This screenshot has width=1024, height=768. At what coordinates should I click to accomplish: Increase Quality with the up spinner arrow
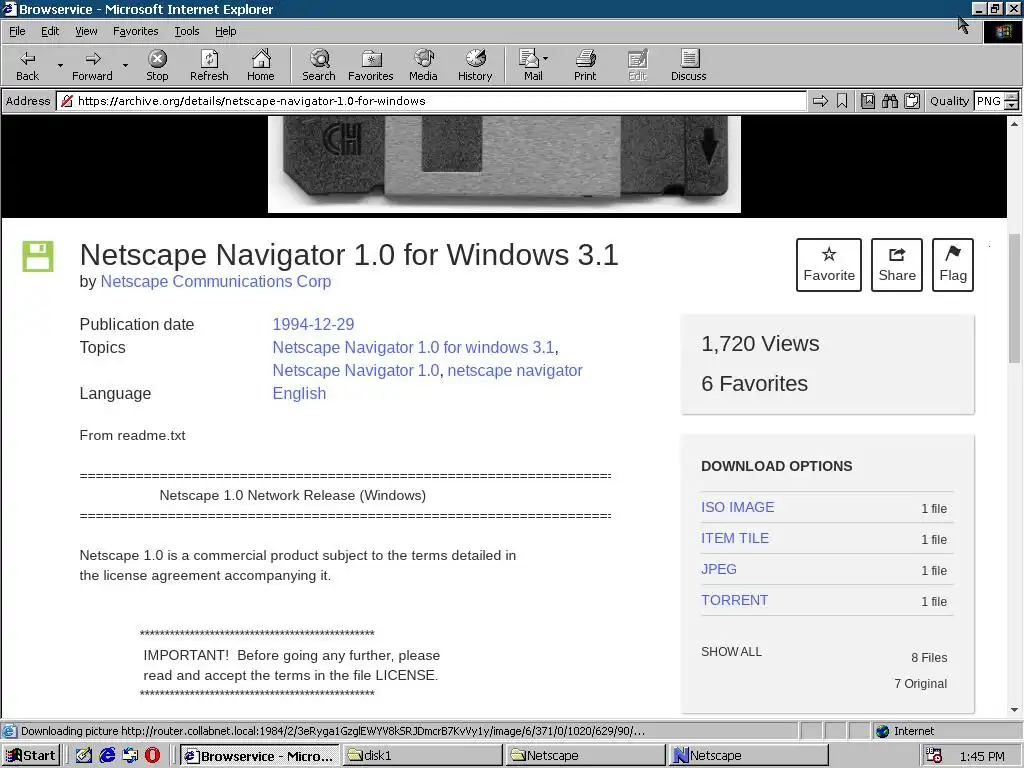[1012, 97]
